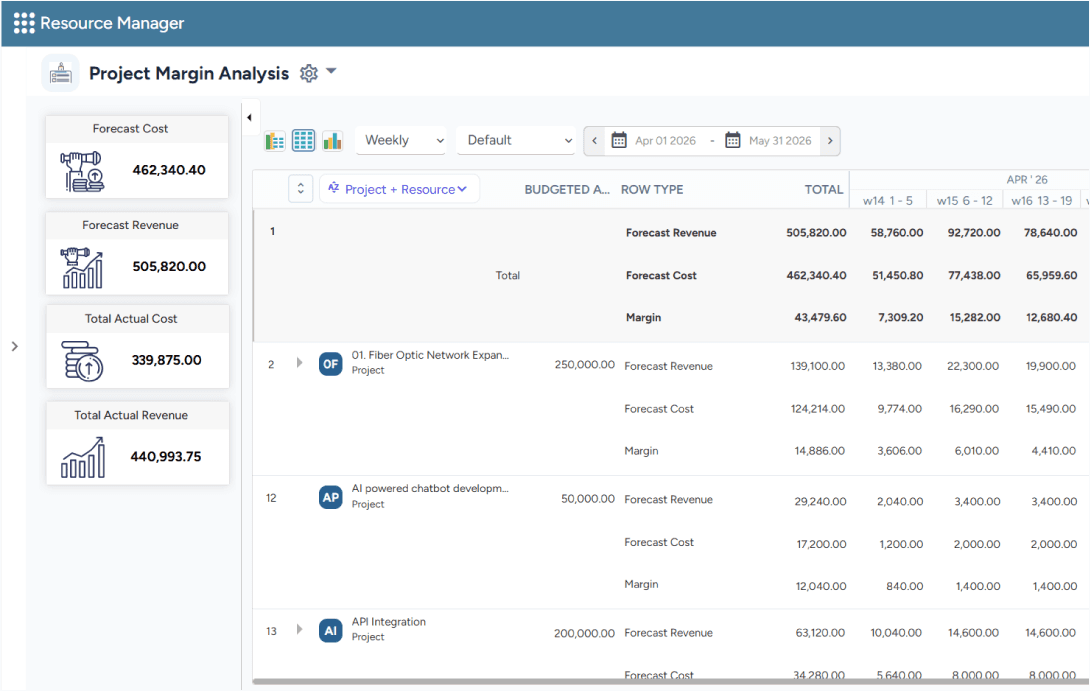The width and height of the screenshot is (1090, 691).
Task: Click the Total row label
Action: (x=507, y=275)
